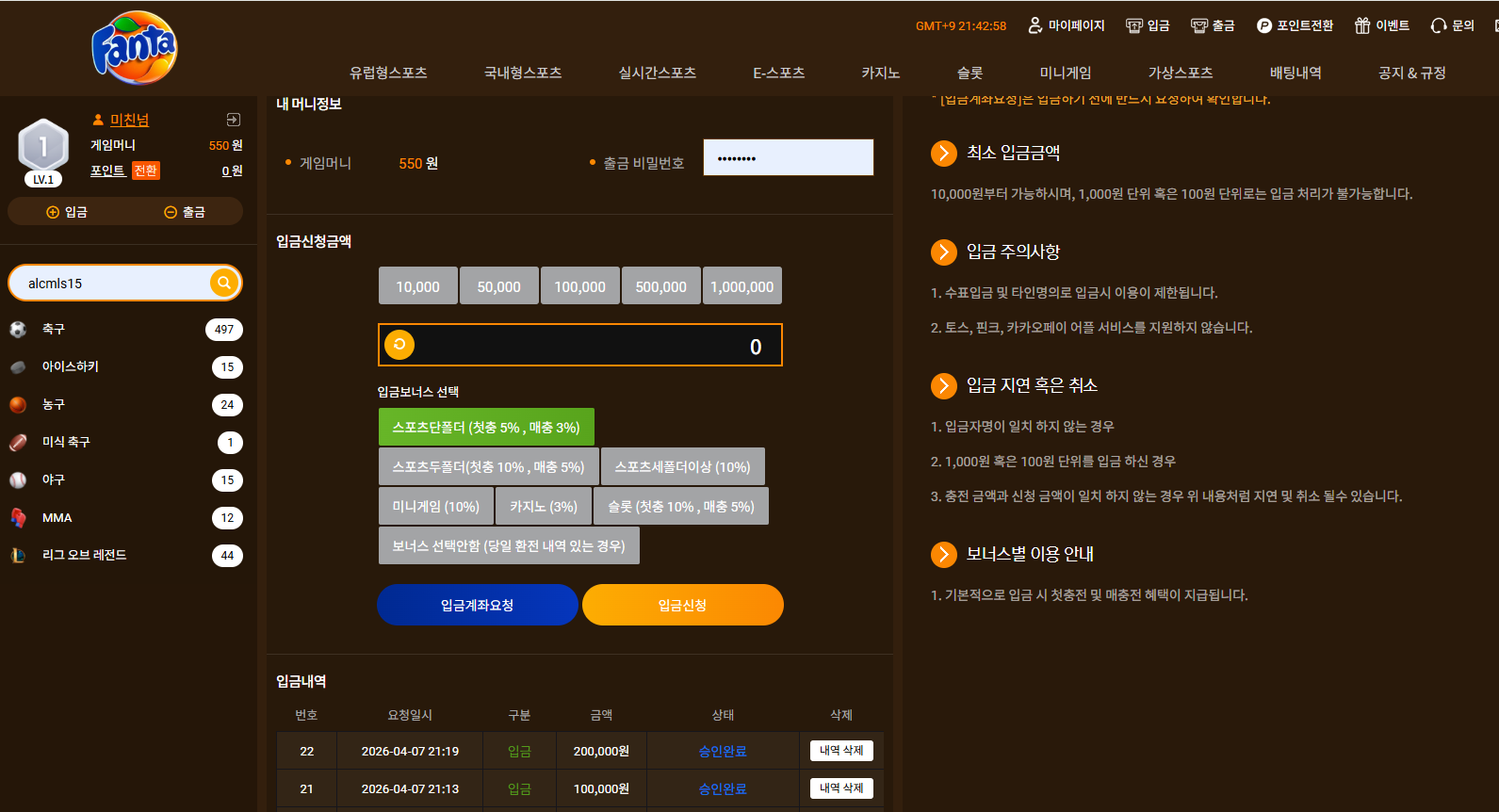Reset the deposit amount with refresh icon

click(x=399, y=345)
